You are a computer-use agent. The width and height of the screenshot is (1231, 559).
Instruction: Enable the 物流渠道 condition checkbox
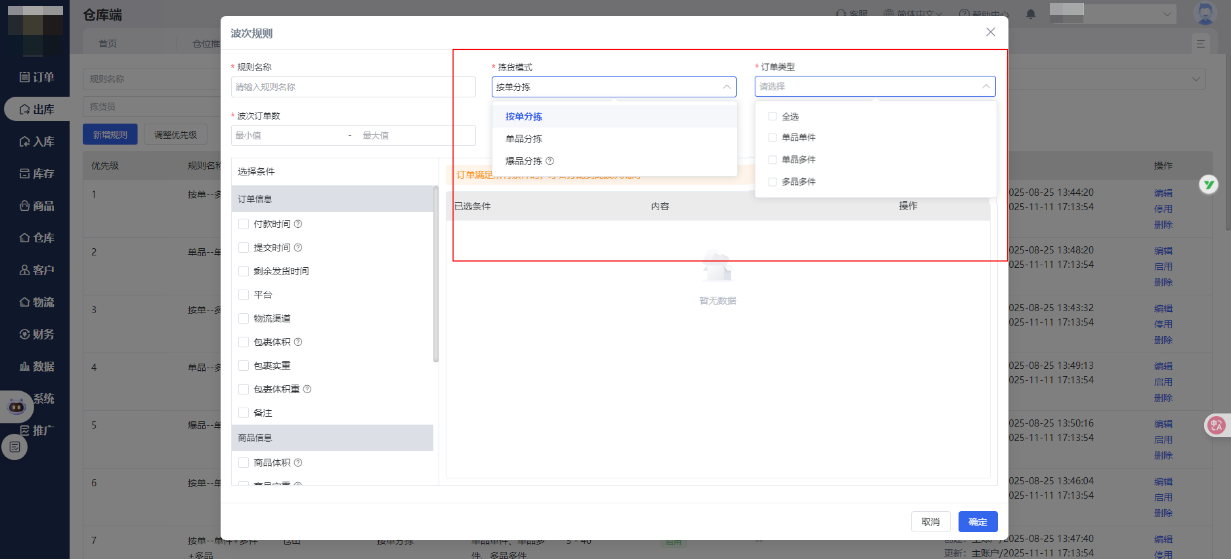point(244,318)
